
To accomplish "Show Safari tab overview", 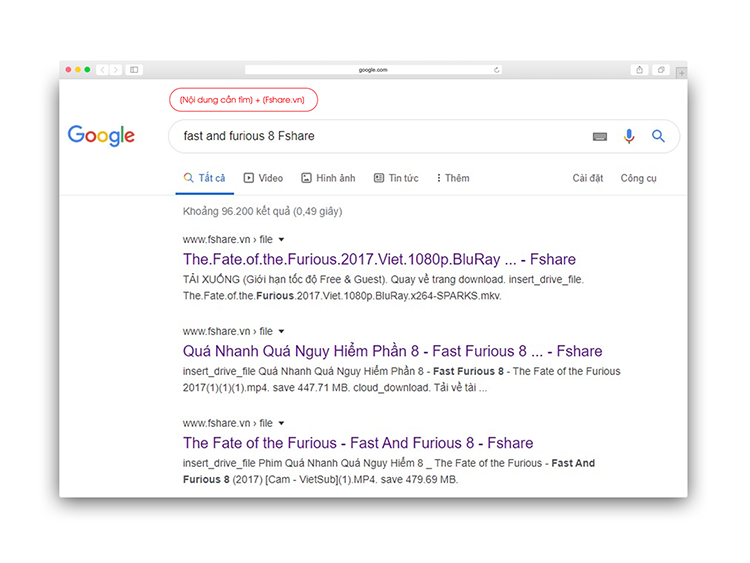I will tap(661, 70).
